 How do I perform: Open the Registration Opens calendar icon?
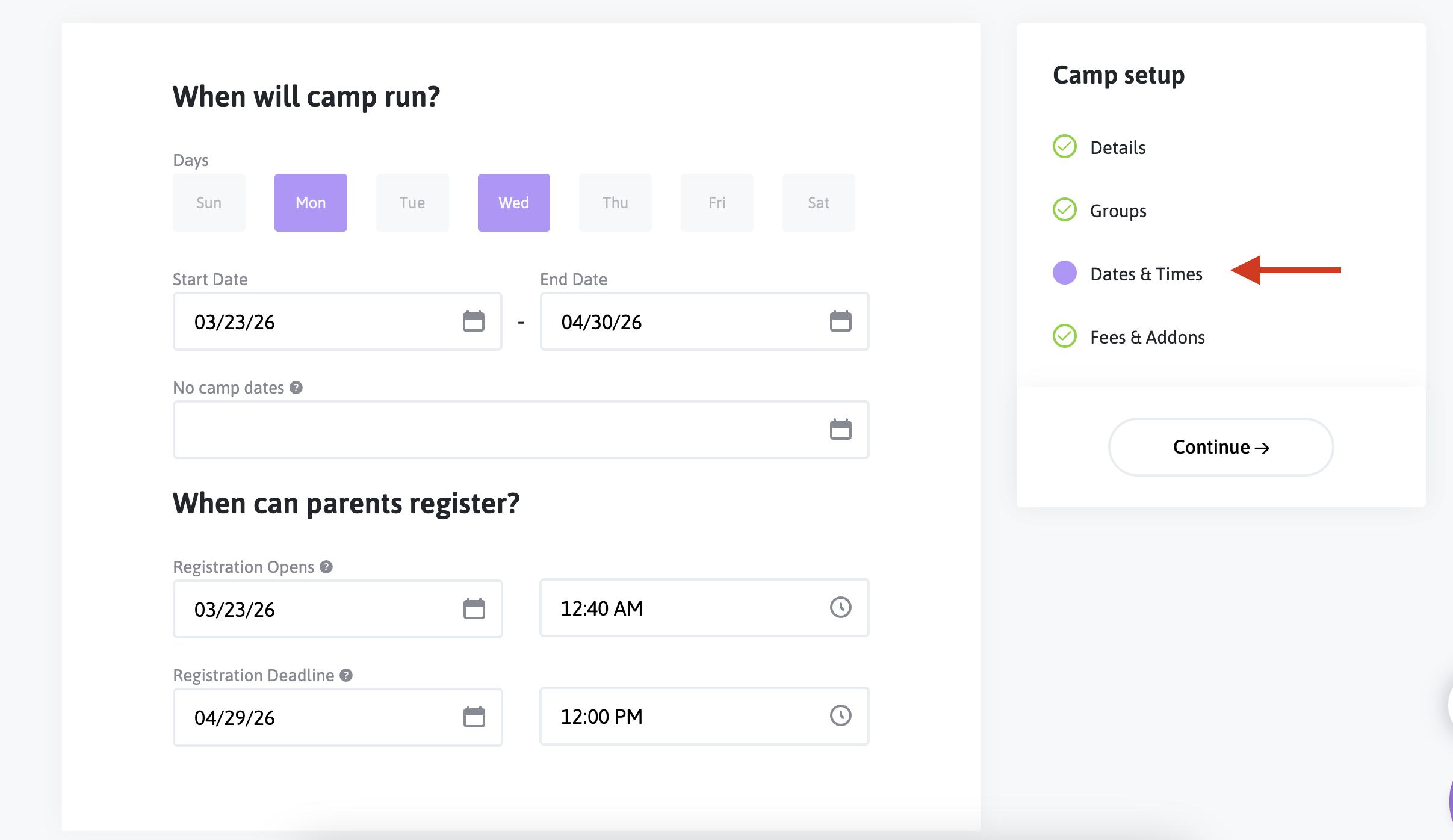(474, 609)
